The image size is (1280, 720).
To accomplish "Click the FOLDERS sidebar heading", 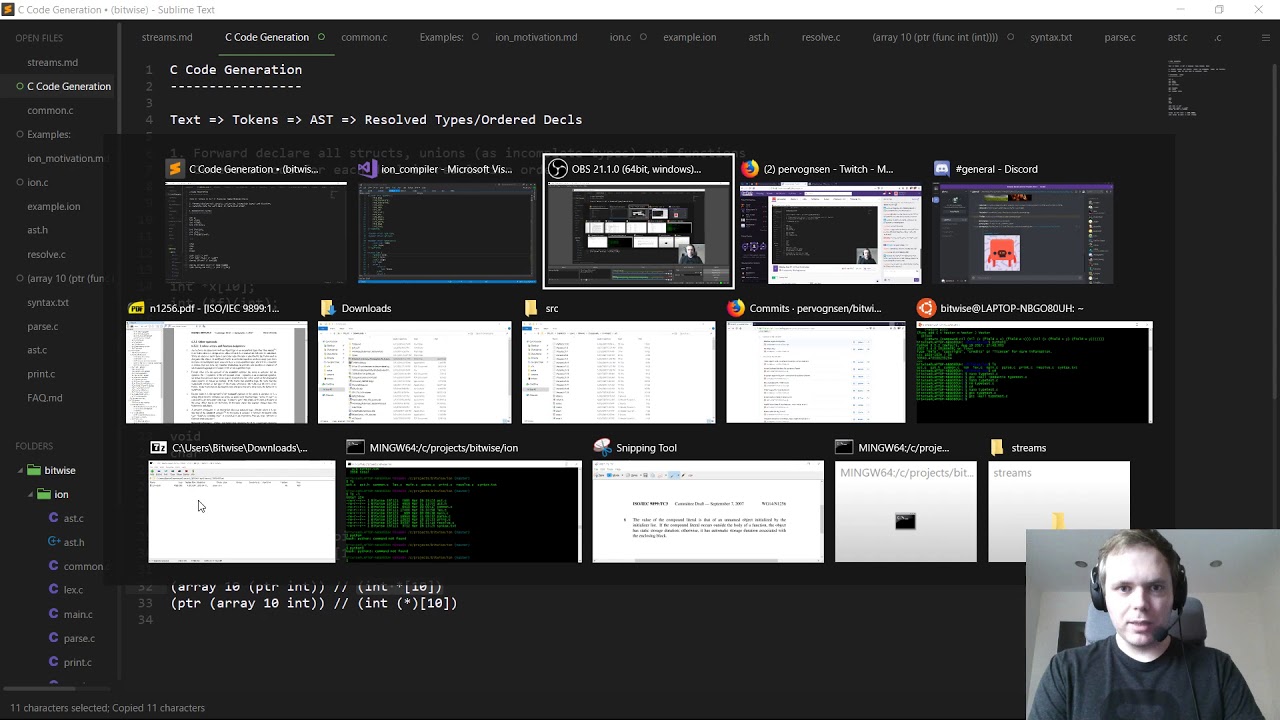I will 34,446.
